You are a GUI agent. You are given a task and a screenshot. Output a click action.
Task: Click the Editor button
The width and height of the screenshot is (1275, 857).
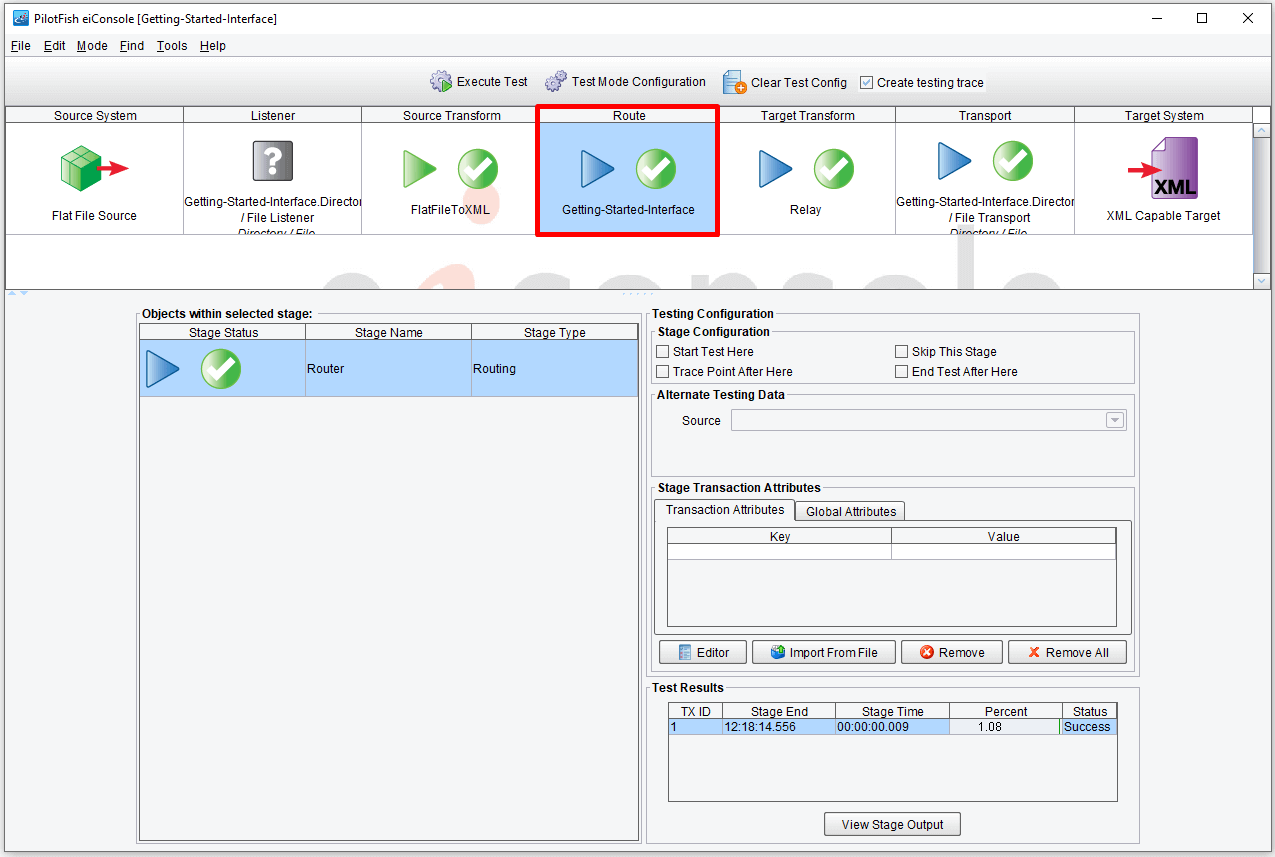tap(703, 652)
